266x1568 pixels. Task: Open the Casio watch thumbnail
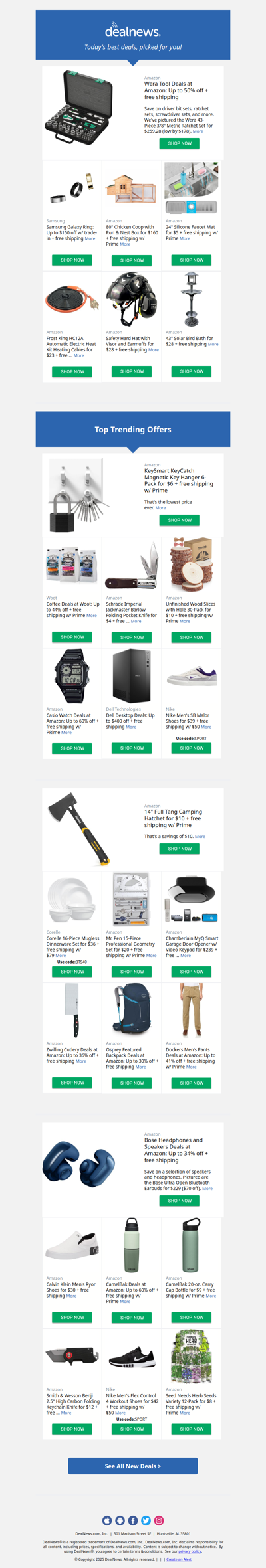tap(72, 676)
